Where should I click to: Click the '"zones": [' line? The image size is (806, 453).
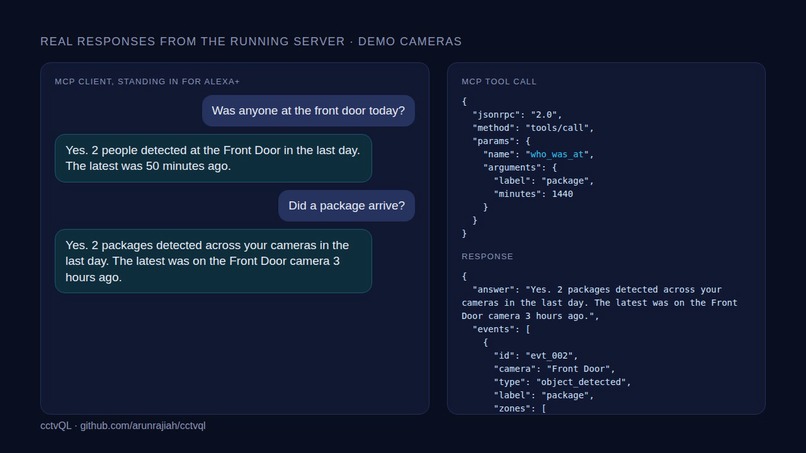click(x=520, y=408)
